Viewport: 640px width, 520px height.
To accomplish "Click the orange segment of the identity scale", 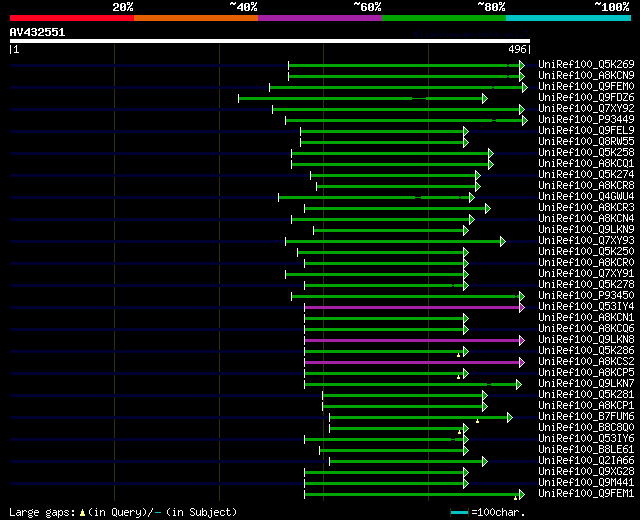I will [x=196, y=18].
